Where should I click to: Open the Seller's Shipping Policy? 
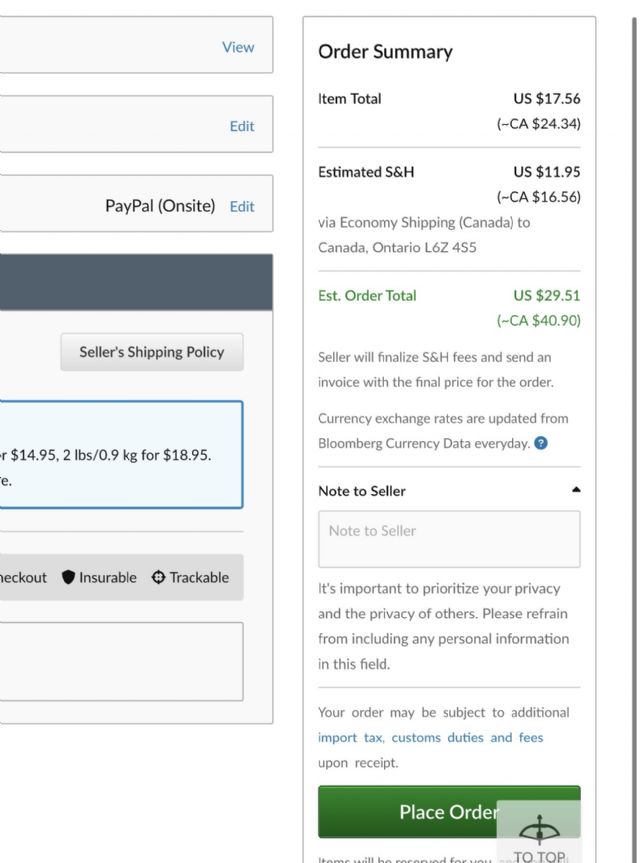[x=152, y=352]
